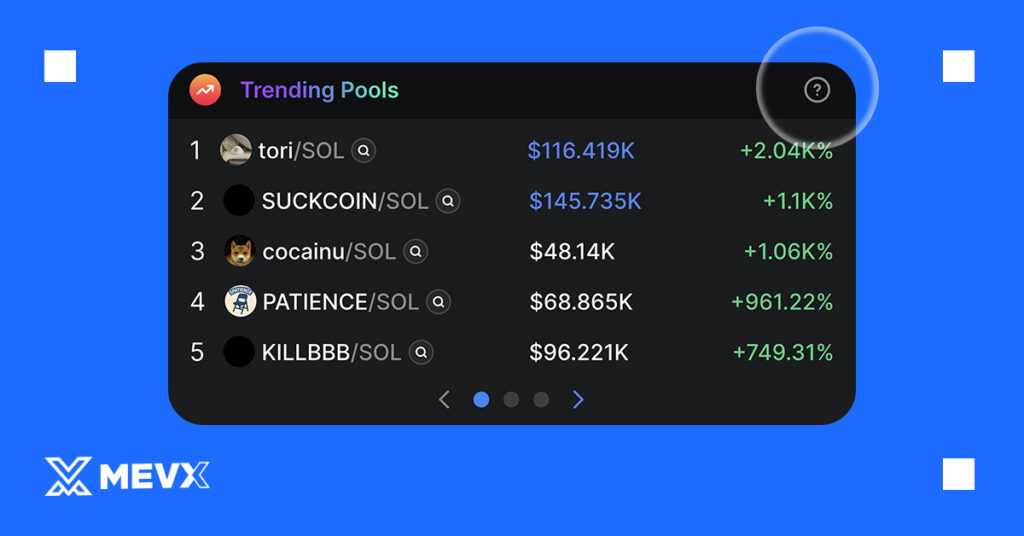Go to previous page with left chevron
Image resolution: width=1024 pixels, height=536 pixels.
444,400
